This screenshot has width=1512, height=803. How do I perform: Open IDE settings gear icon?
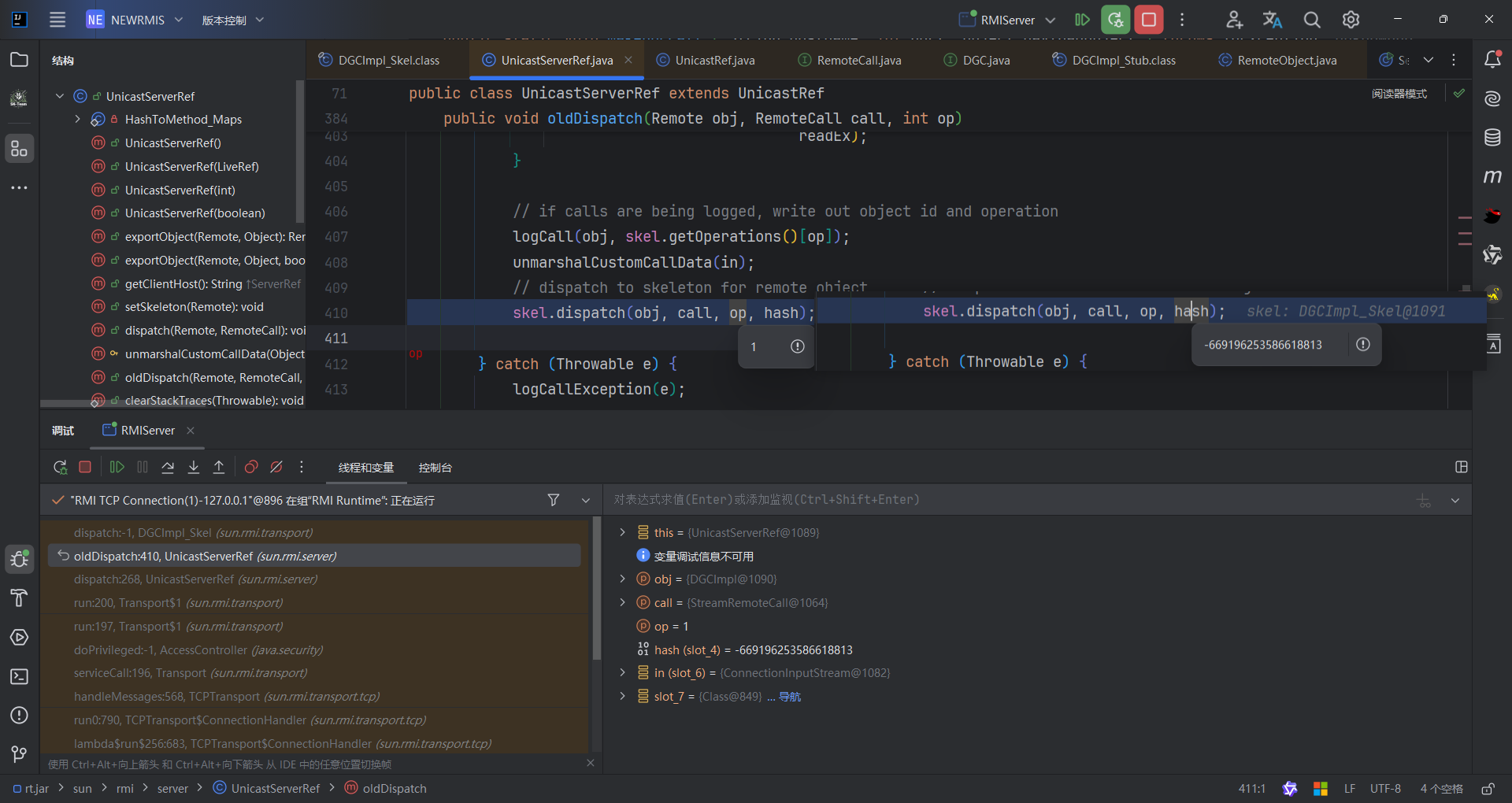coord(1351,20)
